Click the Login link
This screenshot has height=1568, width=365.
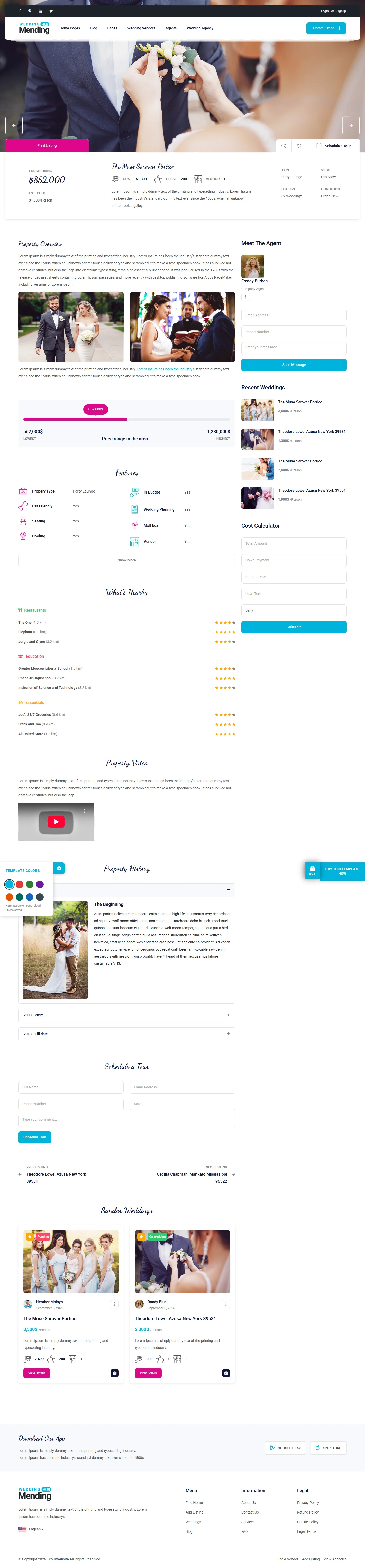[x=325, y=11]
